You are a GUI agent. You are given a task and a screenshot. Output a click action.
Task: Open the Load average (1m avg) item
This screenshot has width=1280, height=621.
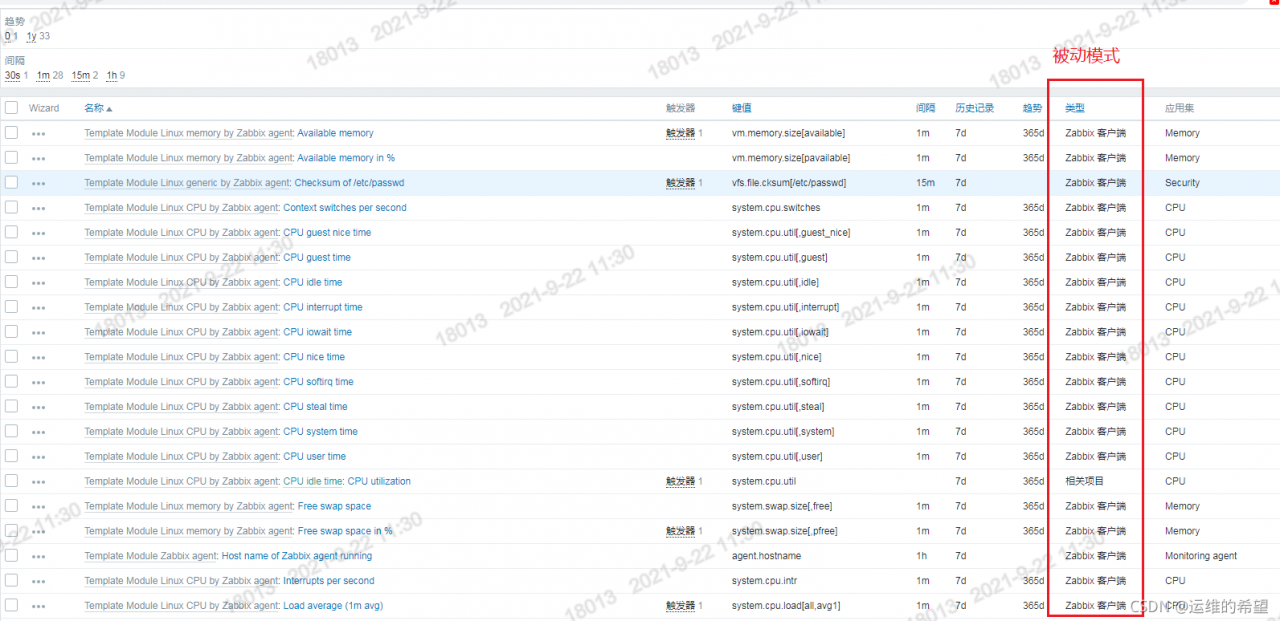[333, 606]
